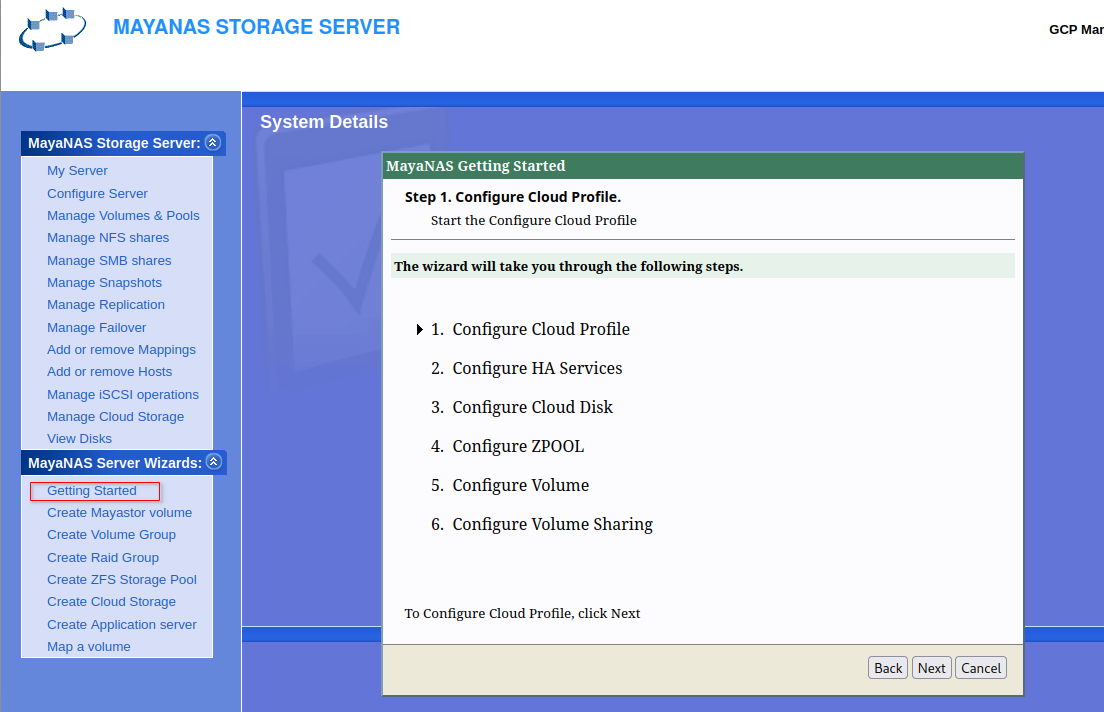
Task: Open View Disks link
Action: [79, 439]
